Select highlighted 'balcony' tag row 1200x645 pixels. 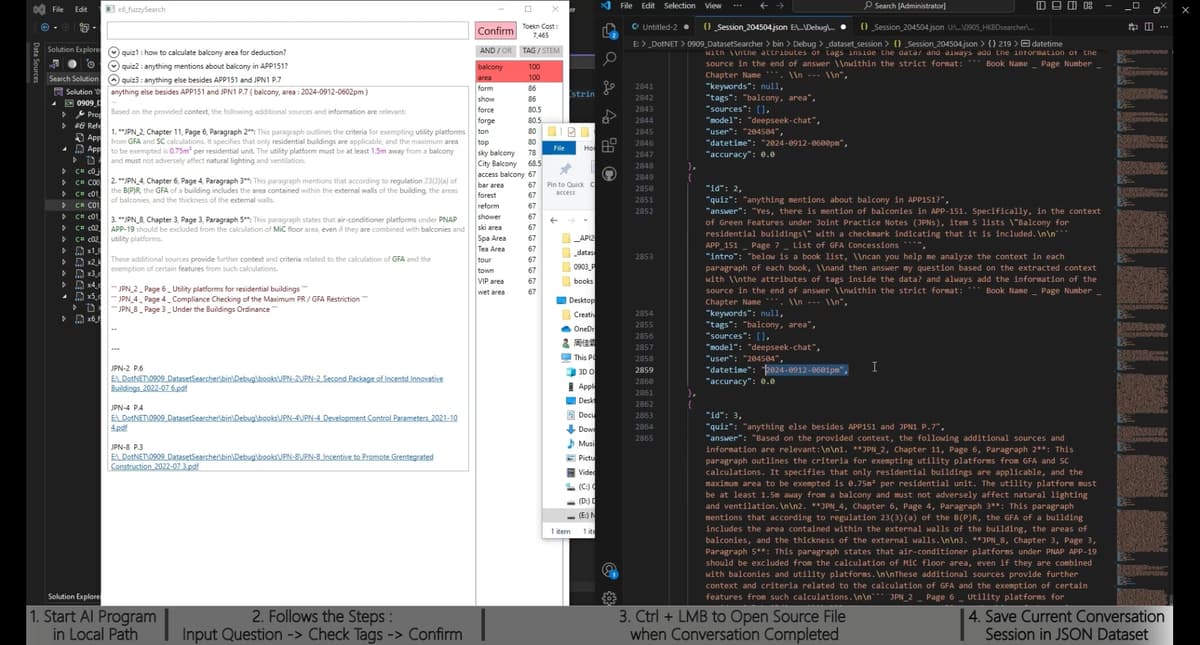point(519,66)
